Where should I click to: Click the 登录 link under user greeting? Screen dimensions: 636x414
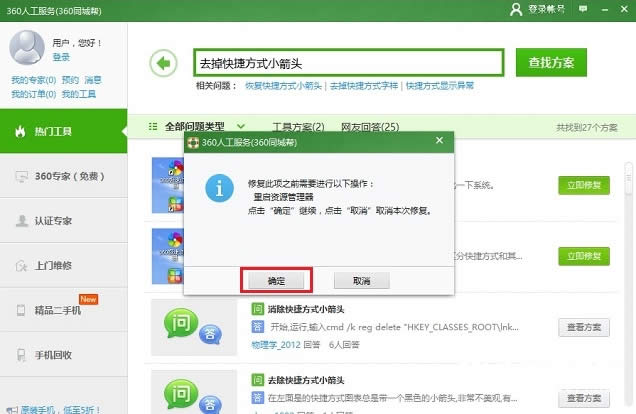click(61, 57)
